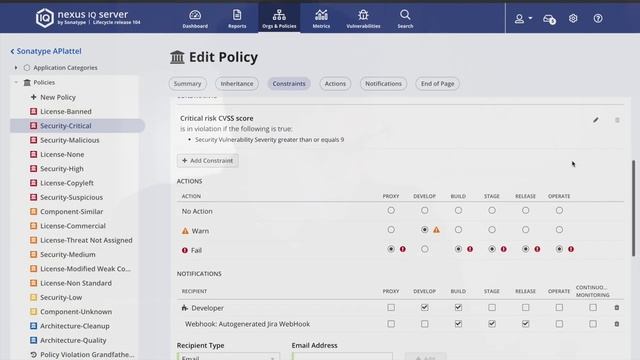The image size is (640, 360).
Task: Open the License-None policy
Action: click(x=62, y=154)
